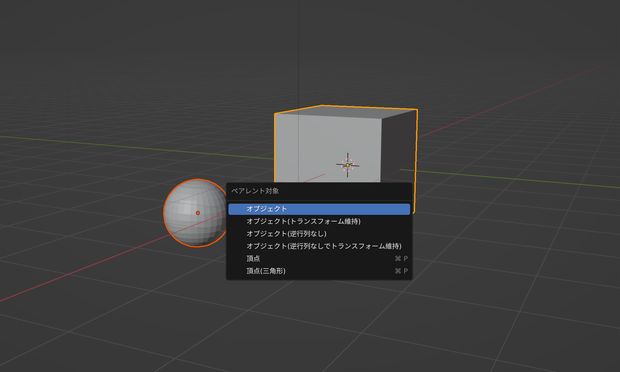Select the 頂点 parent option

click(319, 259)
